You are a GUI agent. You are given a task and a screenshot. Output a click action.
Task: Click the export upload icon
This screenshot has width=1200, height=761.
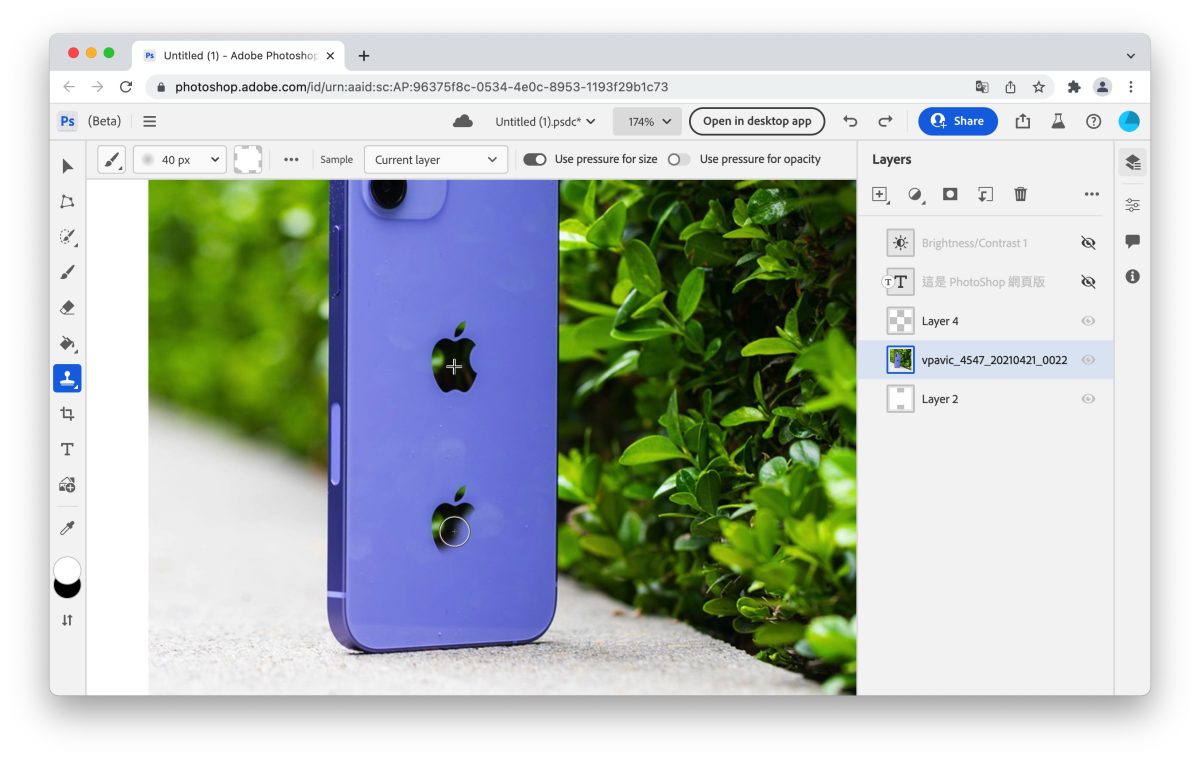pyautogui.click(x=1022, y=121)
